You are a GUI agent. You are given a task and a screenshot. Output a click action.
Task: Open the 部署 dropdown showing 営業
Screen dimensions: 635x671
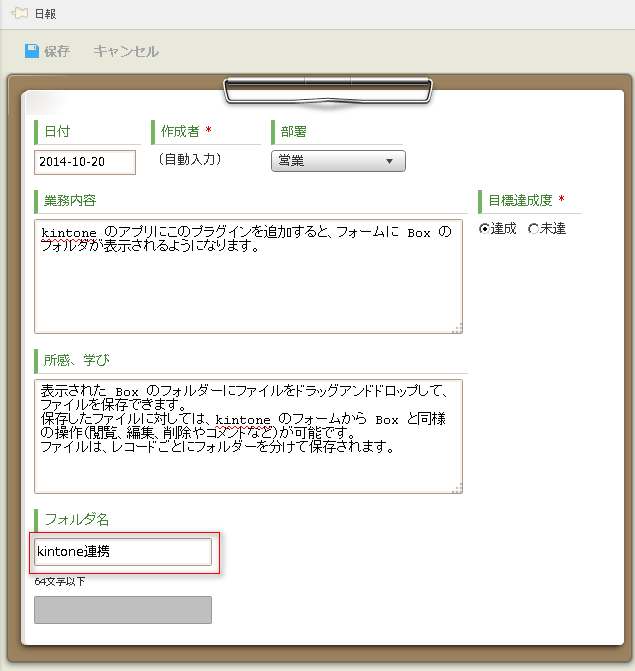(338, 161)
